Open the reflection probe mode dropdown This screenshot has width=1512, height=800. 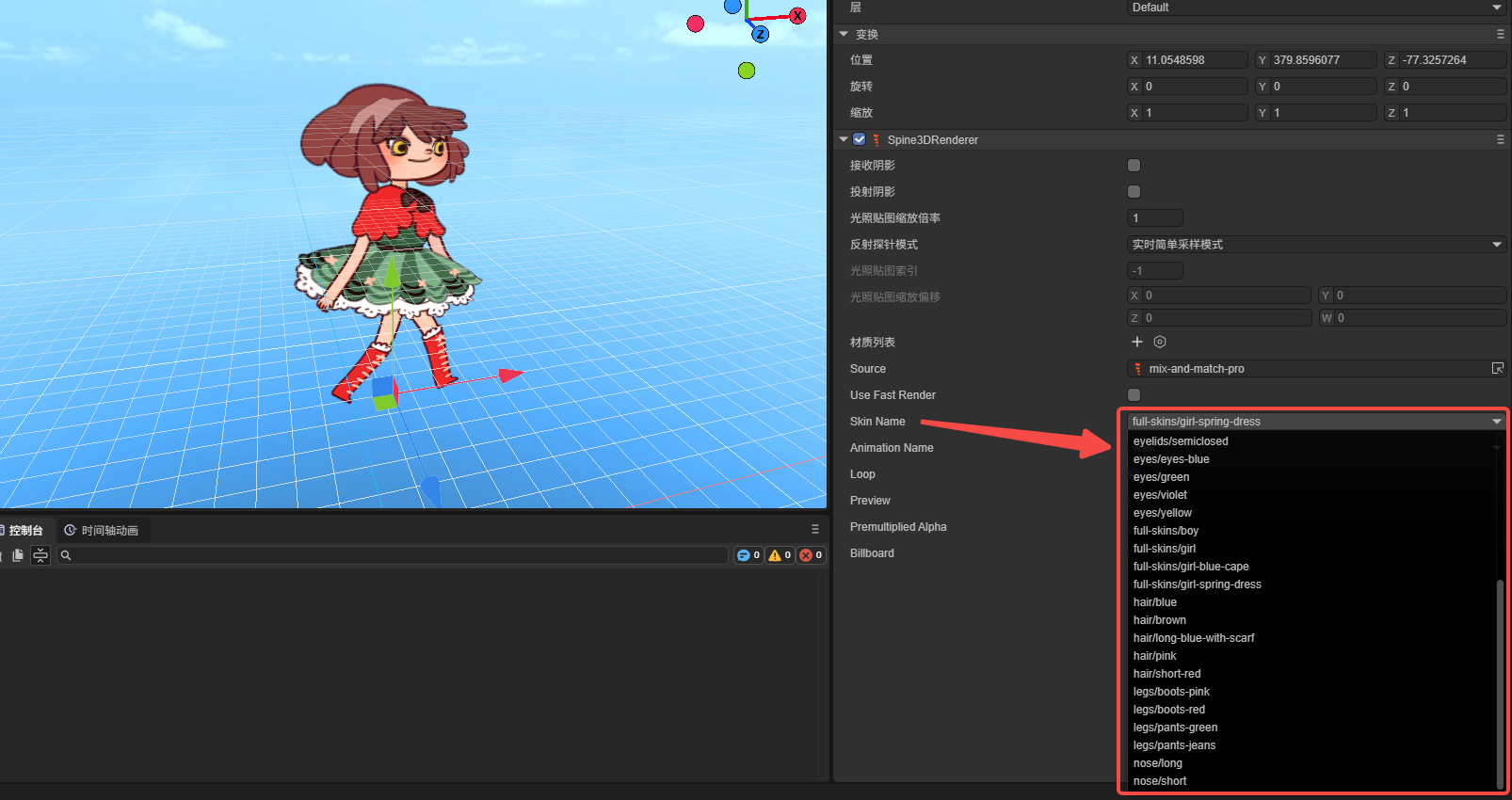pos(1316,244)
